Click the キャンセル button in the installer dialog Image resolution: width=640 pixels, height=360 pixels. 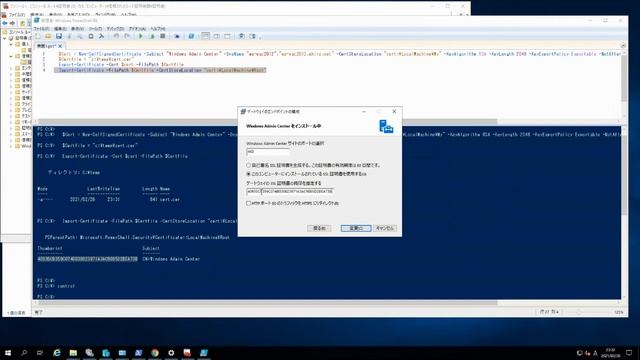pos(385,228)
